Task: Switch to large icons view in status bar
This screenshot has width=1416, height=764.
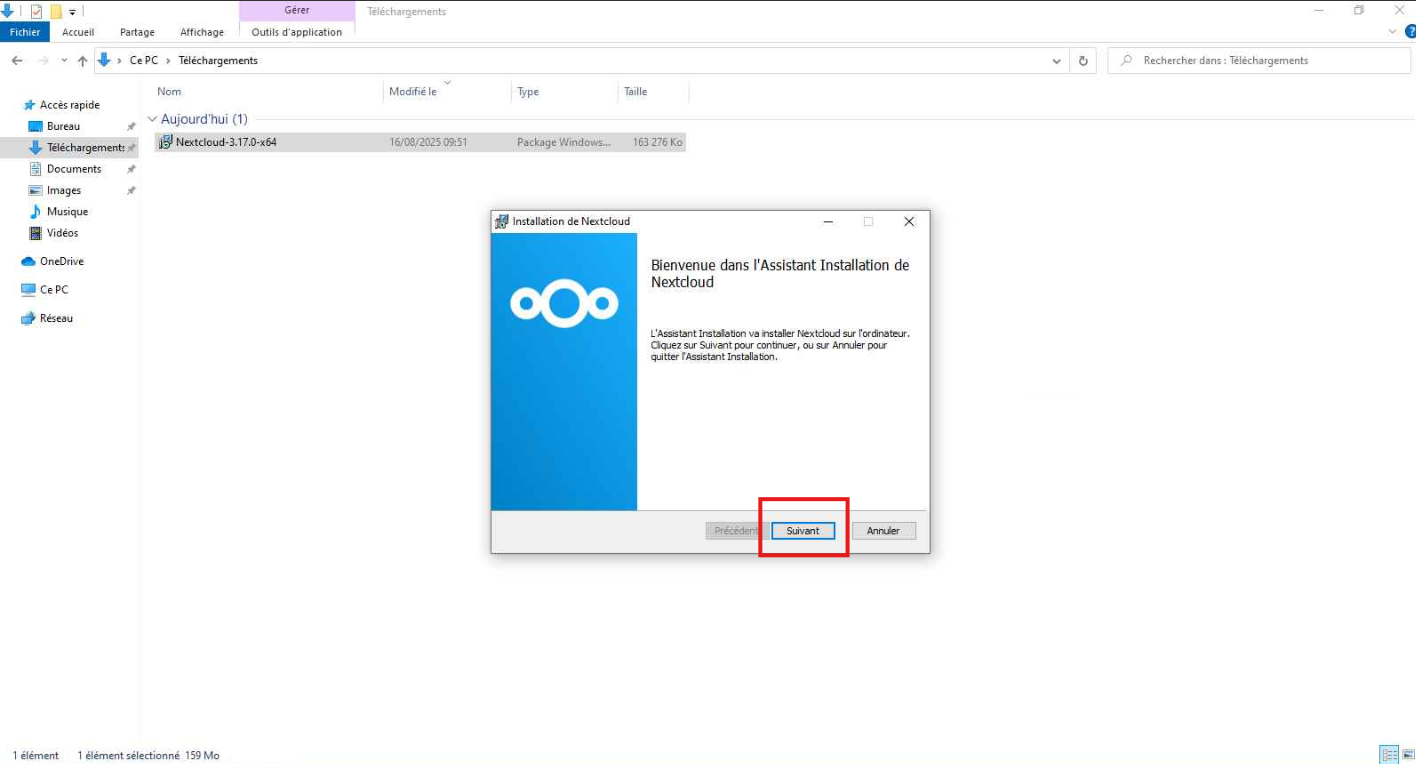Action: coord(1406,755)
